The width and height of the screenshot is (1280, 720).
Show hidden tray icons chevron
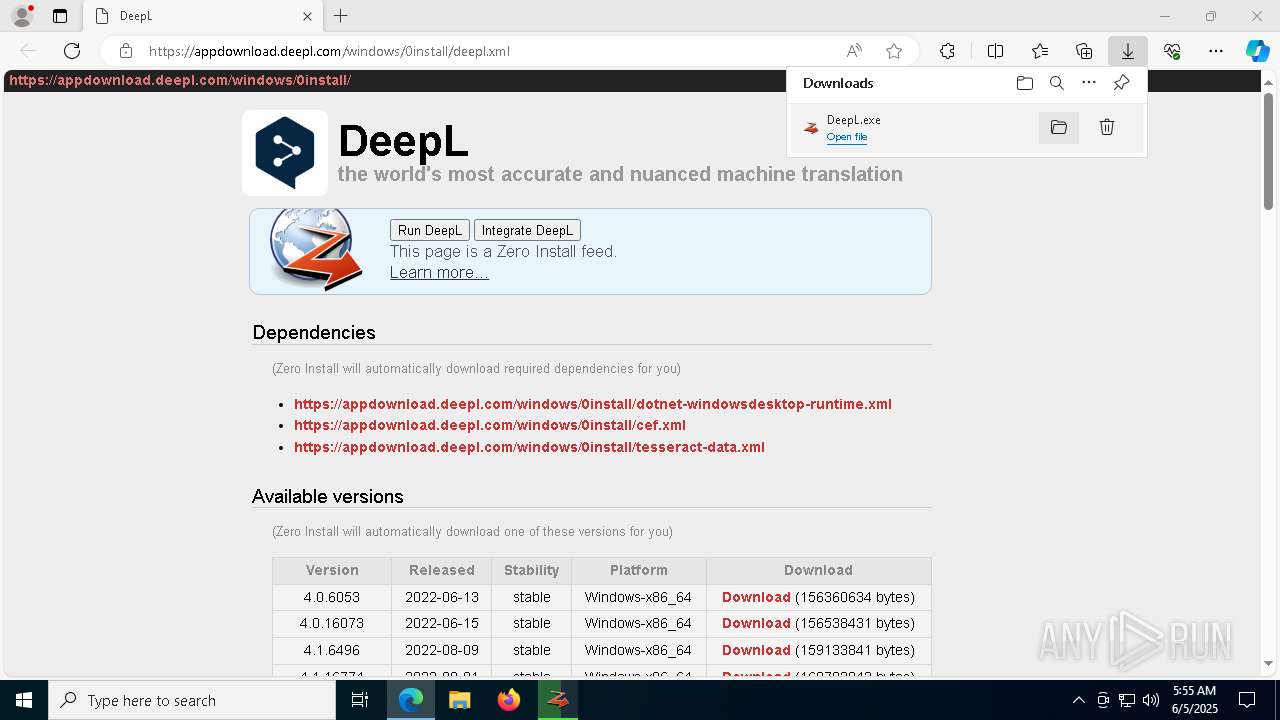pos(1078,700)
